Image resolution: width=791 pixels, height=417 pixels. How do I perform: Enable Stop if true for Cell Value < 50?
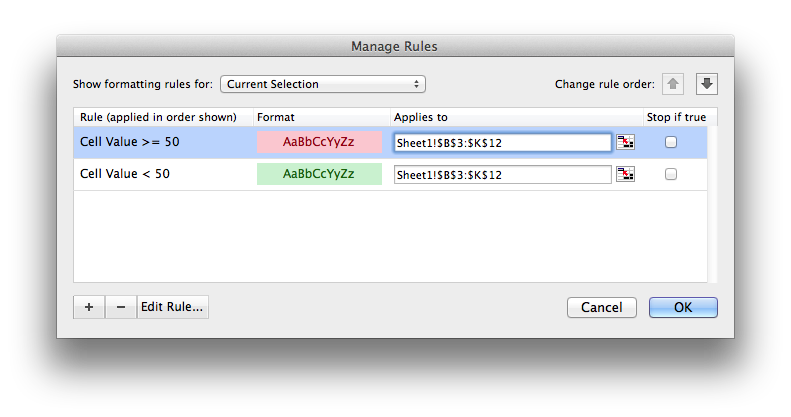(x=671, y=174)
